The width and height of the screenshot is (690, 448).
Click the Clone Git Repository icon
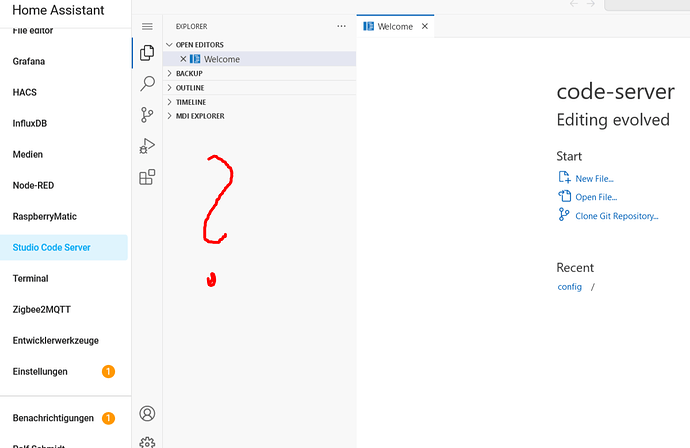564,215
